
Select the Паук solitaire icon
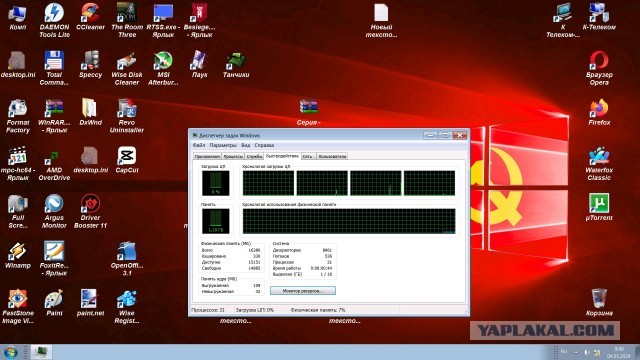click(199, 64)
